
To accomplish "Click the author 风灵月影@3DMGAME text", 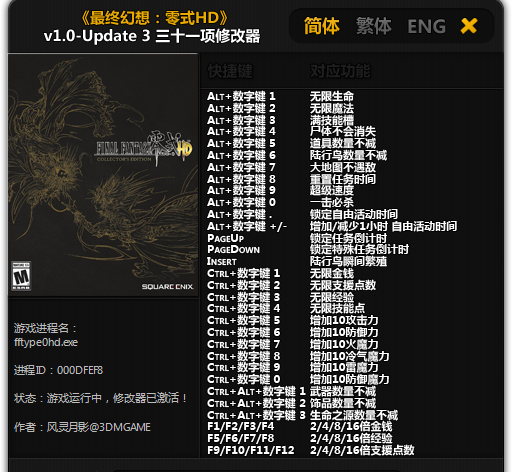I will [99, 427].
